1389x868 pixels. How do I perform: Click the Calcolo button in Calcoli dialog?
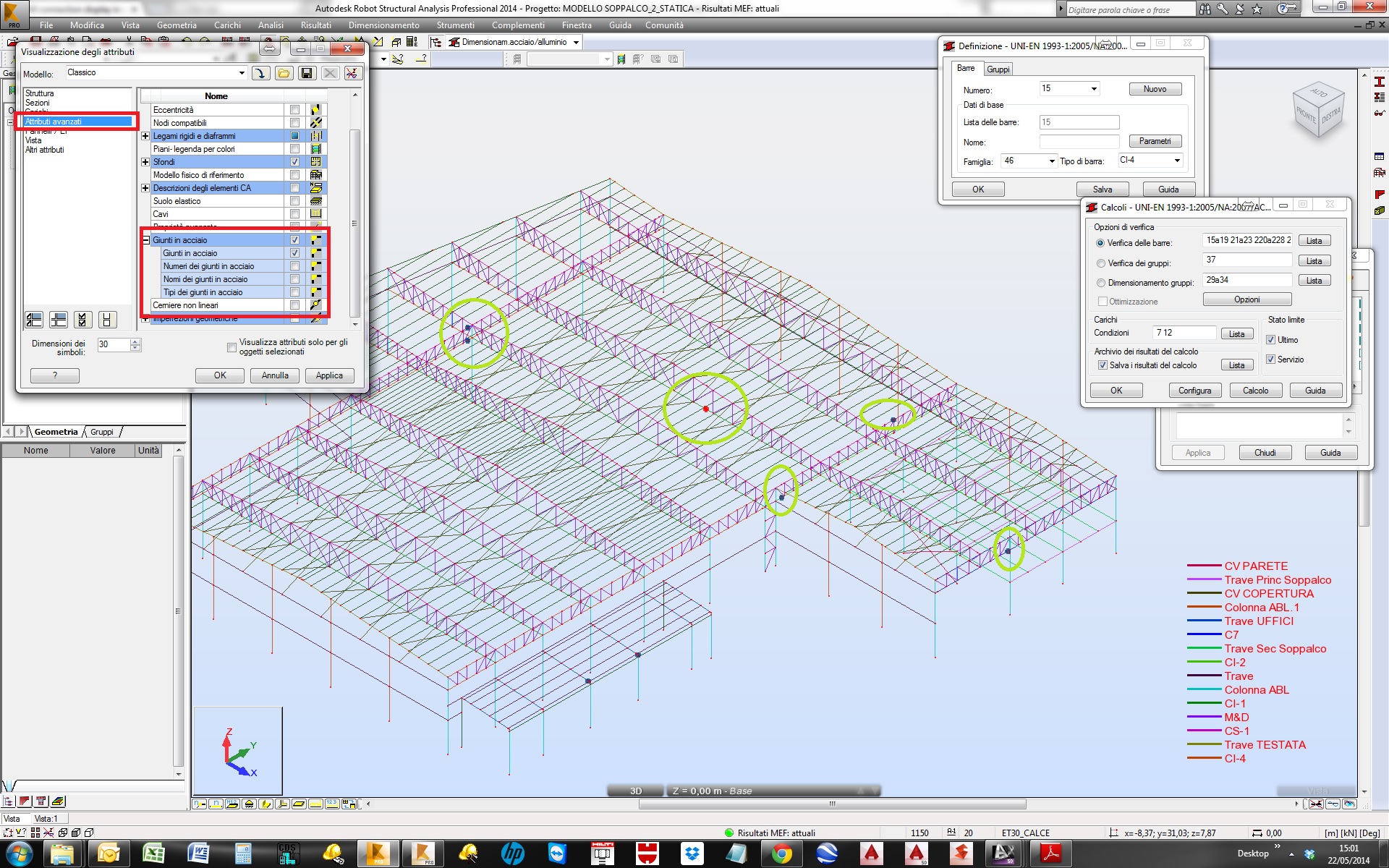(1255, 391)
